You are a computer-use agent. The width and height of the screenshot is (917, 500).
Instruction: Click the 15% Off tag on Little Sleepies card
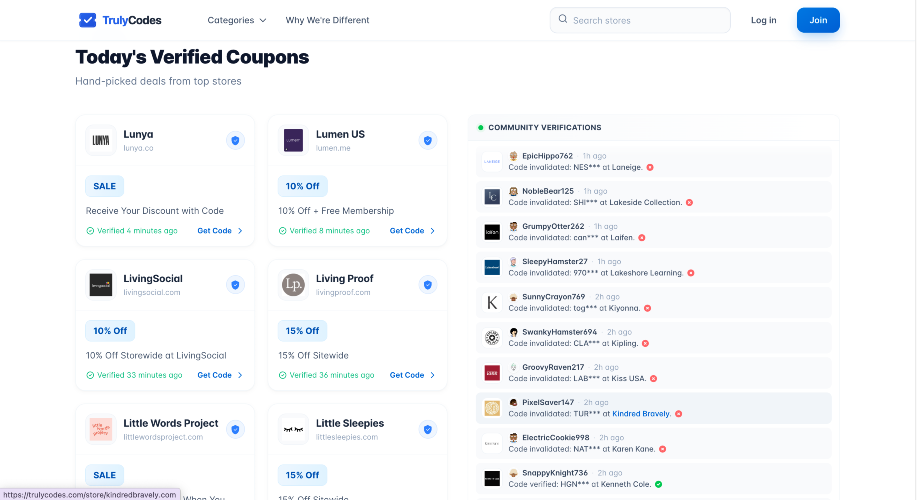[302, 475]
